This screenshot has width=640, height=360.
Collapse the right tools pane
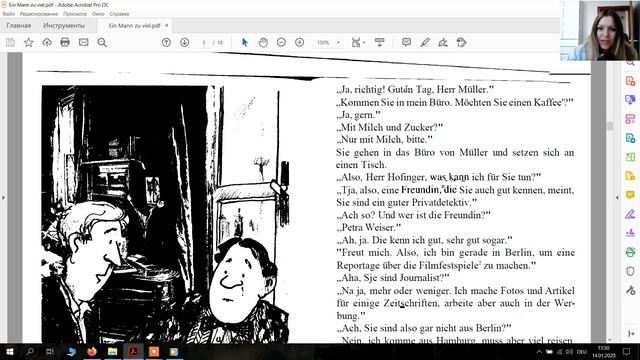(617, 198)
